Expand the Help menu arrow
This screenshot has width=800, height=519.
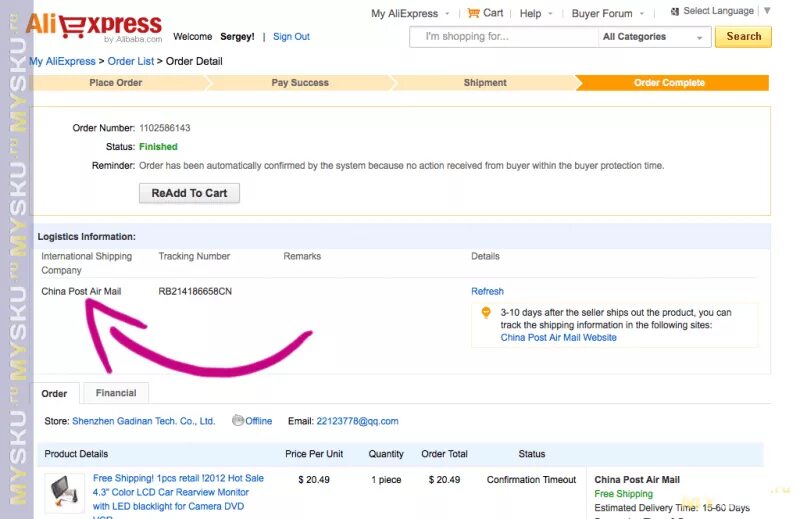[550, 14]
